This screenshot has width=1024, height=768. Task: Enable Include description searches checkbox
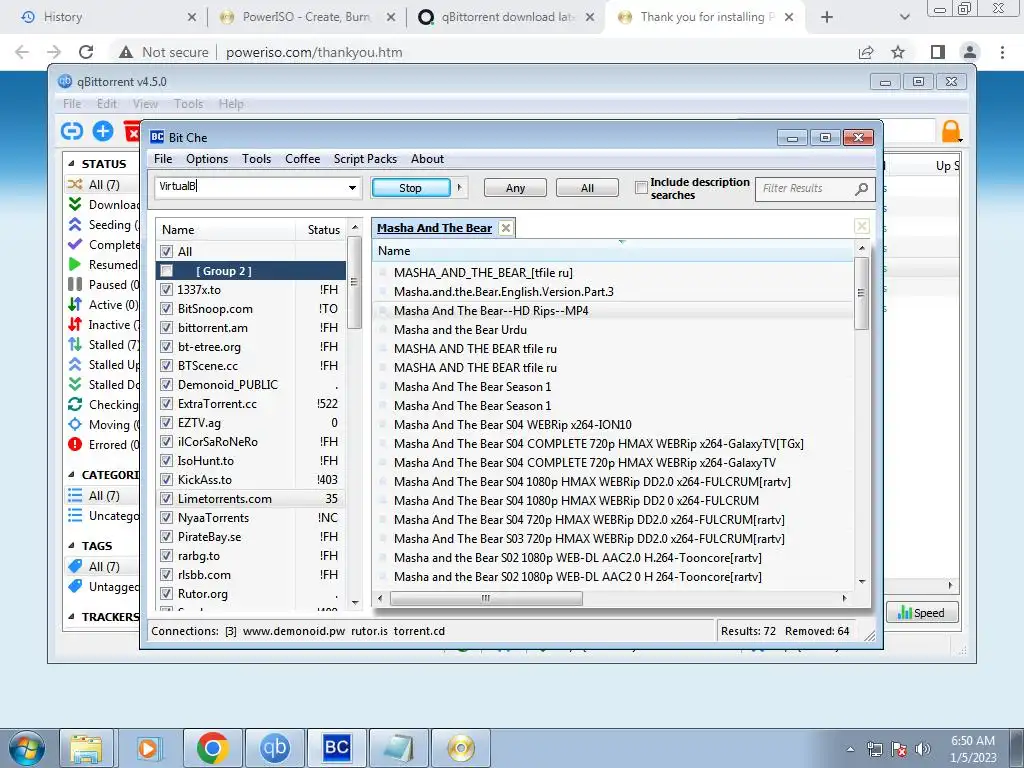(641, 188)
